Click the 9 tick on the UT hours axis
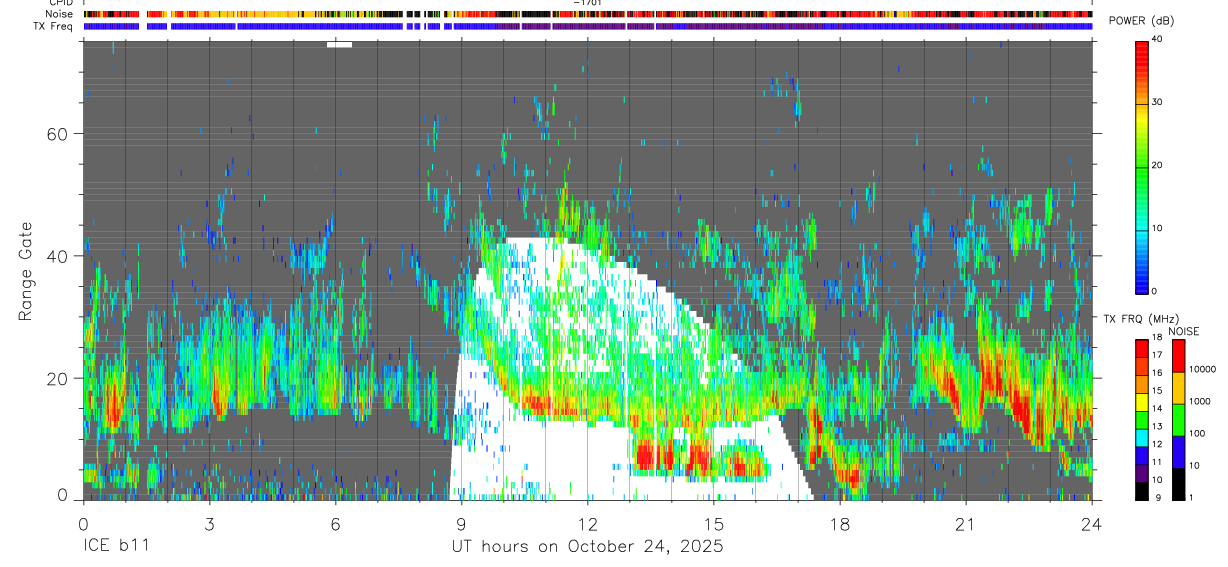1228x567 pixels. [461, 523]
